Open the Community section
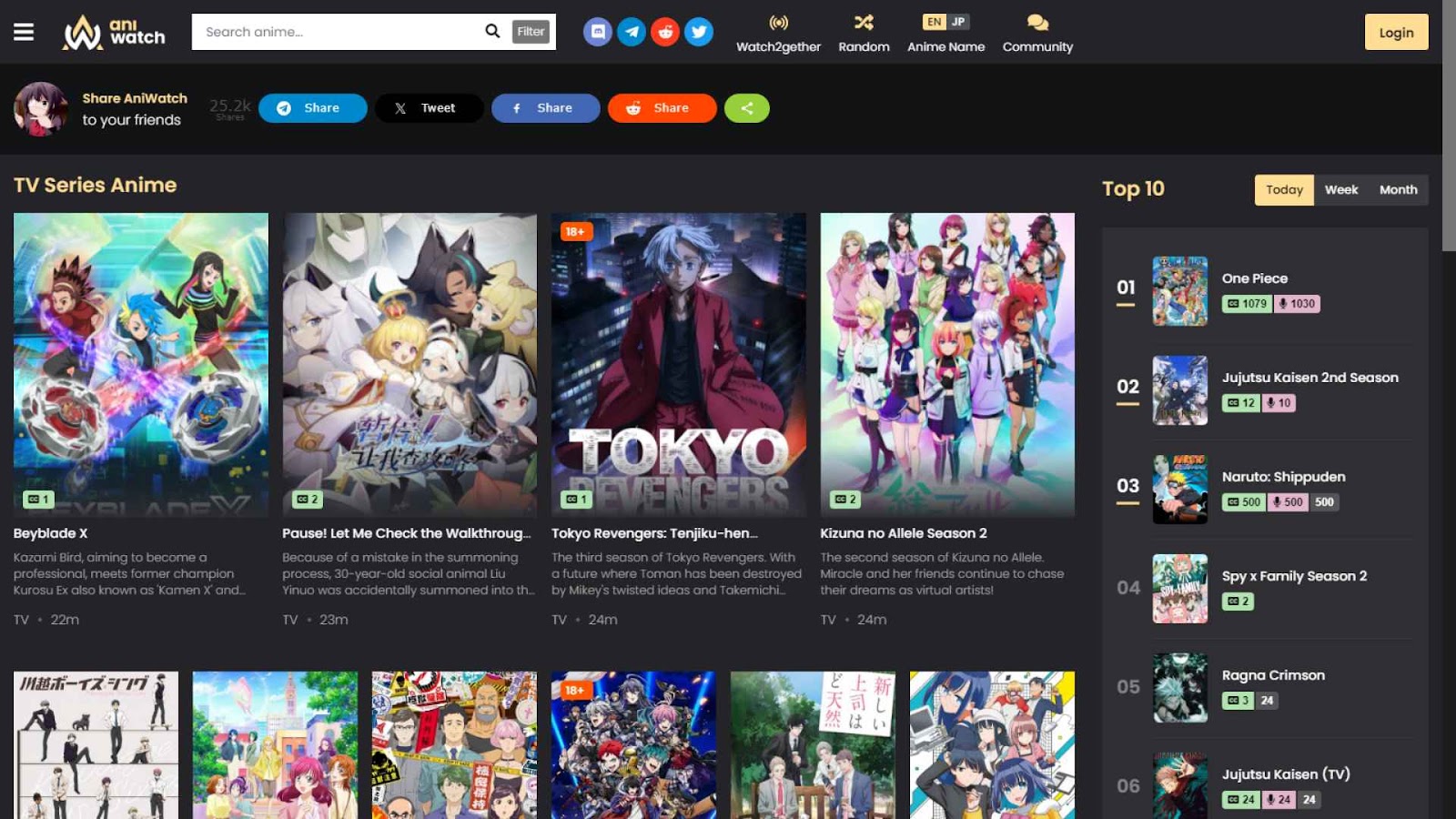 (1037, 33)
